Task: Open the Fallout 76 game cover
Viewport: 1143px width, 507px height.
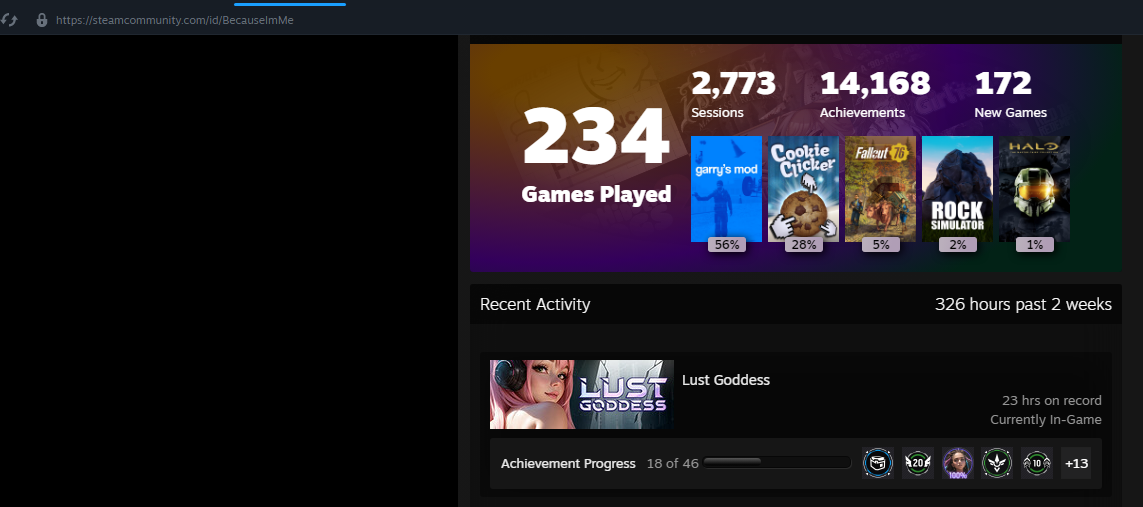Action: [880, 189]
